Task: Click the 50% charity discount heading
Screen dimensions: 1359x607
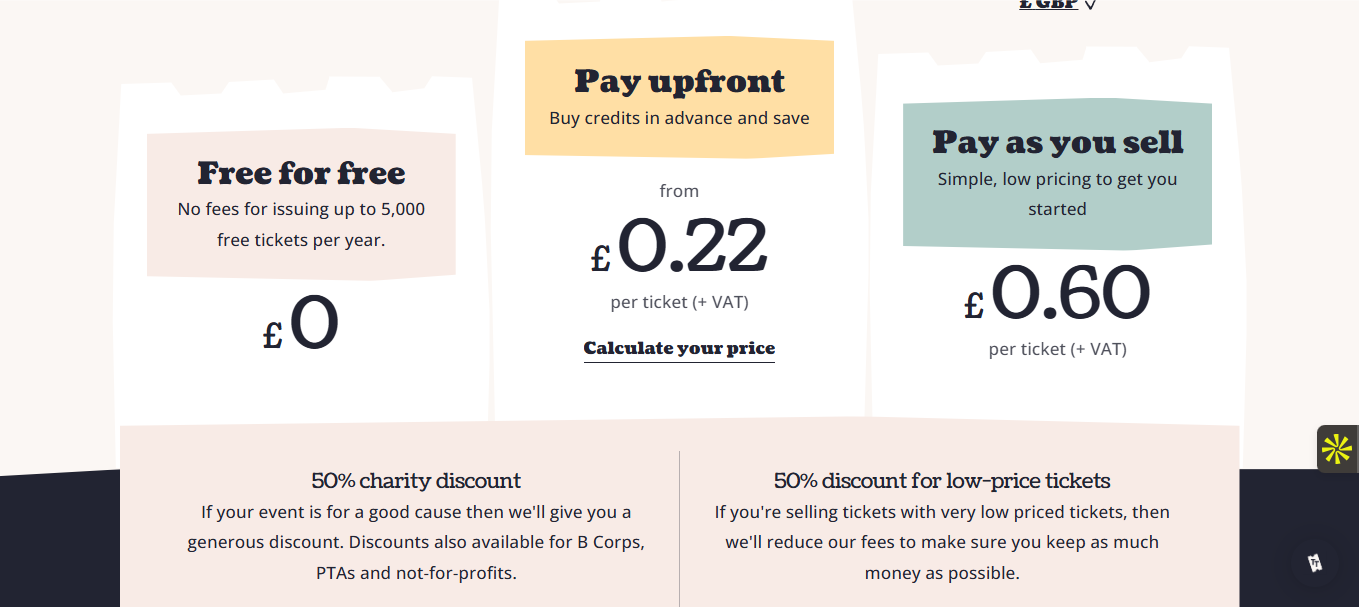Action: 416,481
